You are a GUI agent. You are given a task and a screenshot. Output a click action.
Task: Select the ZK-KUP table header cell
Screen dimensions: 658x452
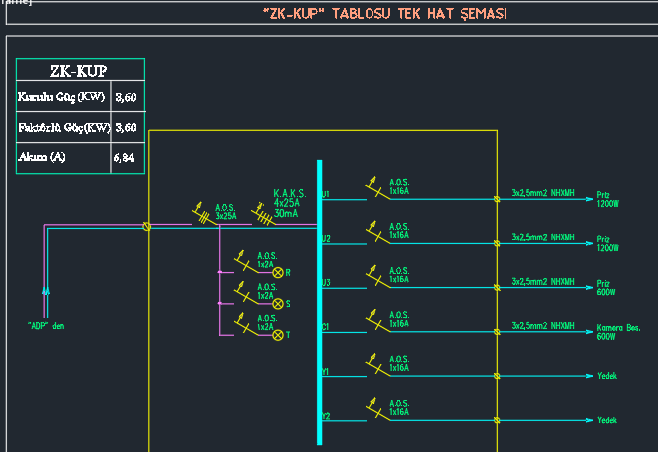pos(80,70)
